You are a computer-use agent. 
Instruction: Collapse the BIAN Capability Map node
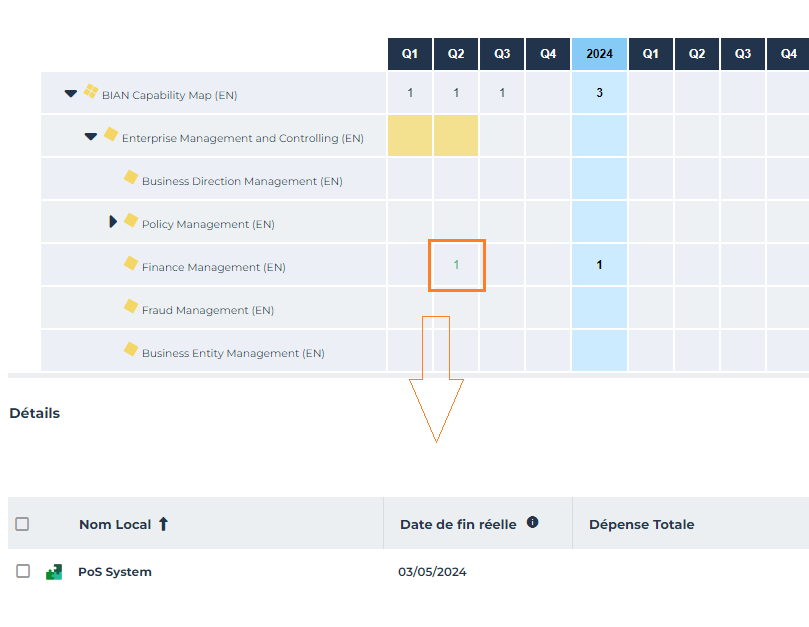(x=70, y=94)
